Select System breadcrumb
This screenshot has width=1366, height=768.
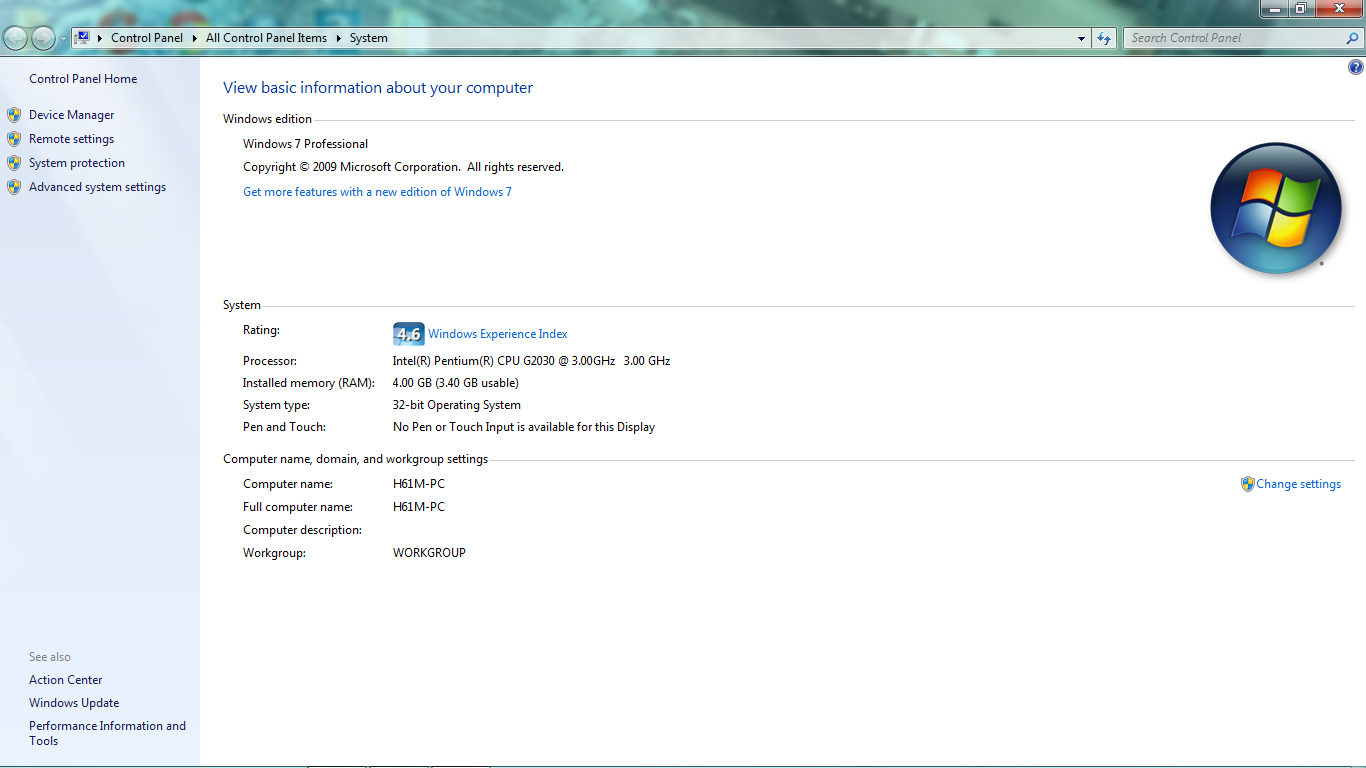(369, 38)
